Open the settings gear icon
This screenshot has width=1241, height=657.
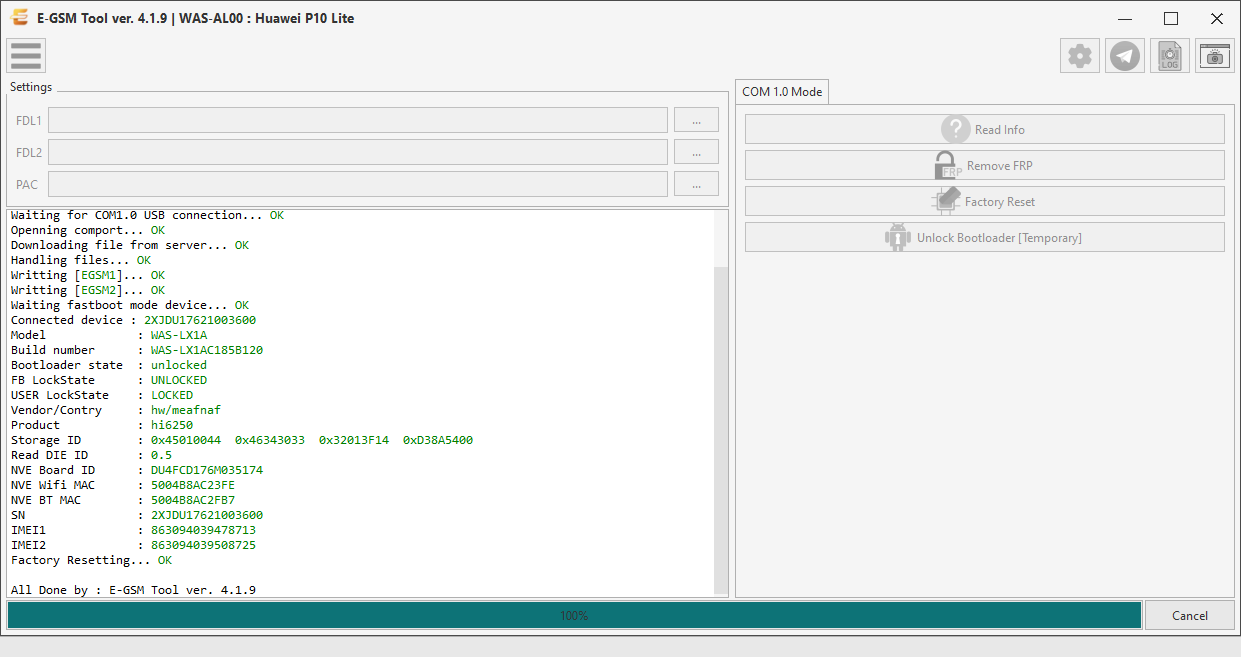[x=1080, y=56]
